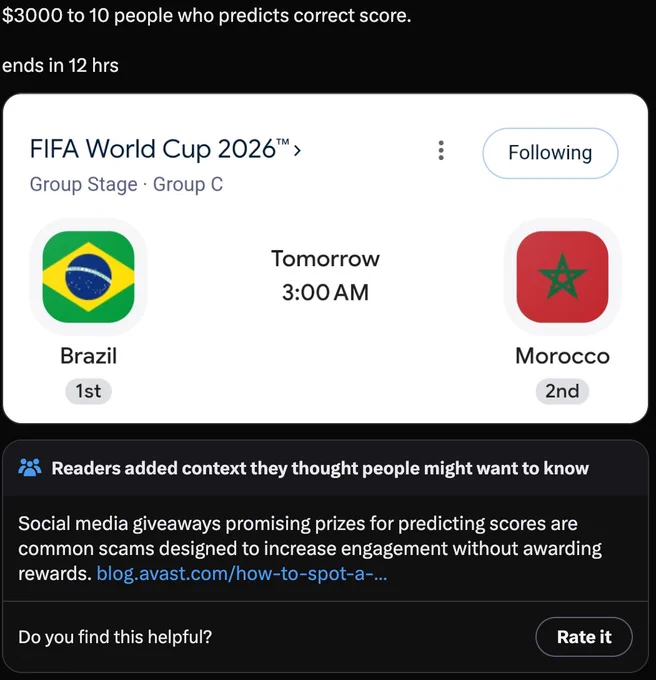This screenshot has height=680, width=656.
Task: Click Do you find this helpful text
Action: (115, 637)
